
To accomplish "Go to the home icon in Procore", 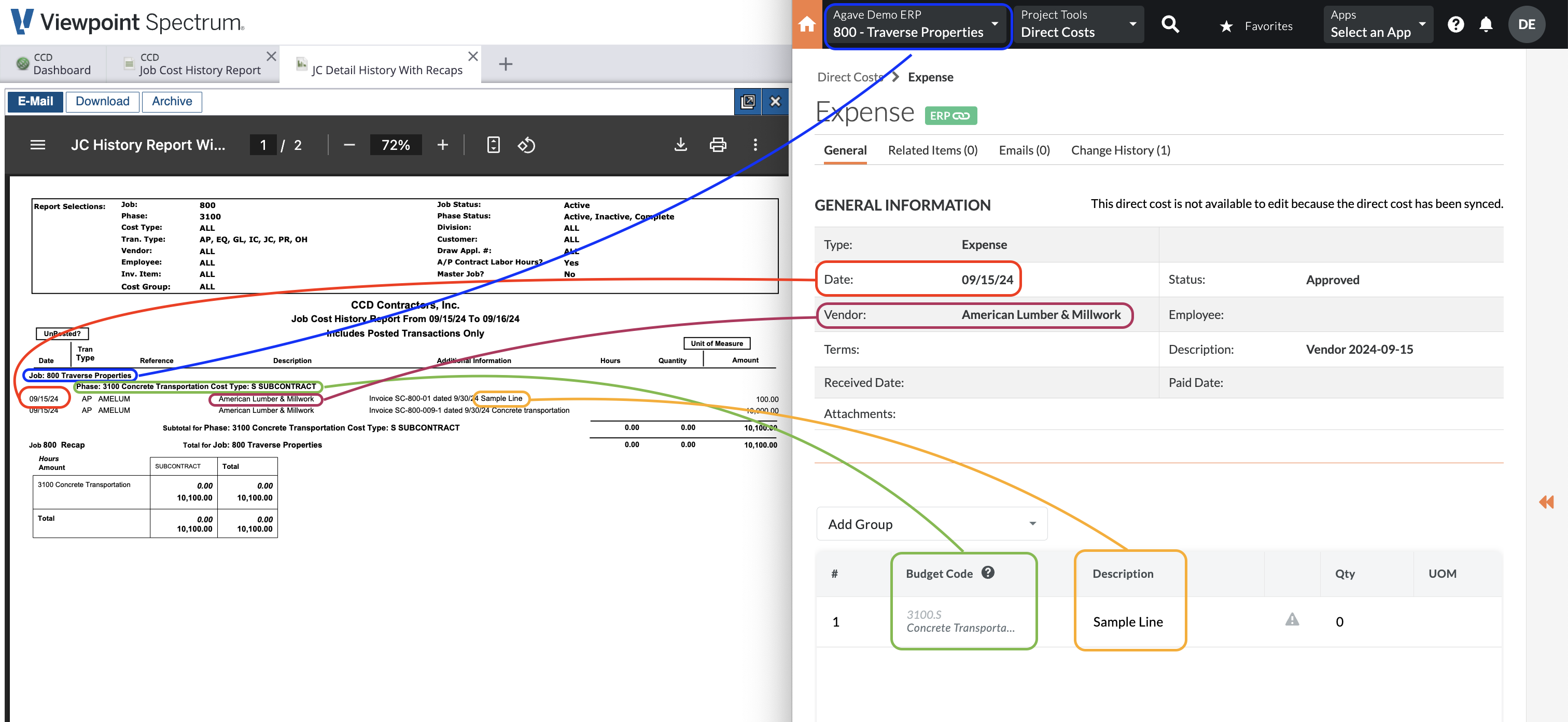I will (x=806, y=24).
